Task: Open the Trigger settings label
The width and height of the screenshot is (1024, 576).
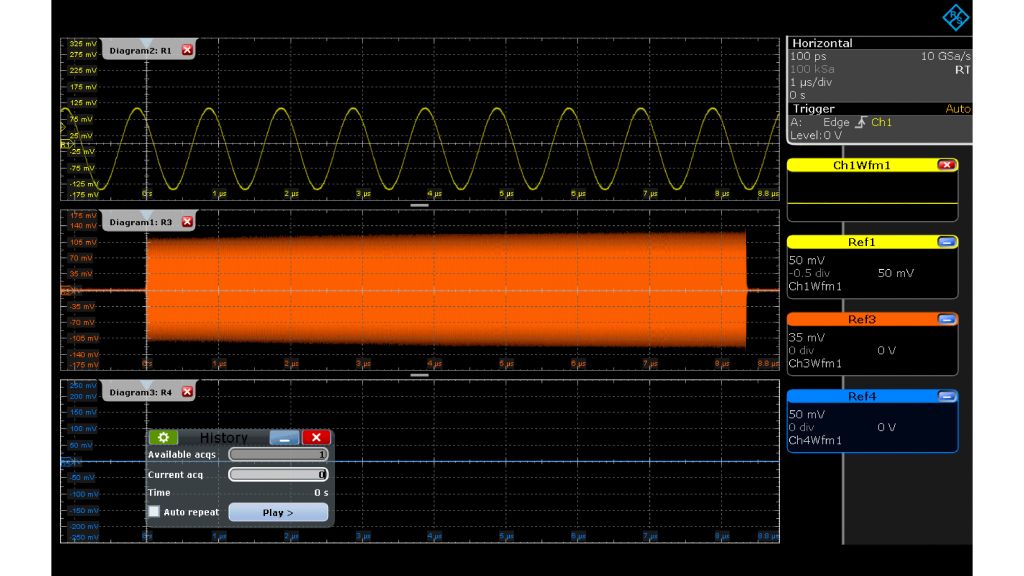Action: [x=814, y=109]
